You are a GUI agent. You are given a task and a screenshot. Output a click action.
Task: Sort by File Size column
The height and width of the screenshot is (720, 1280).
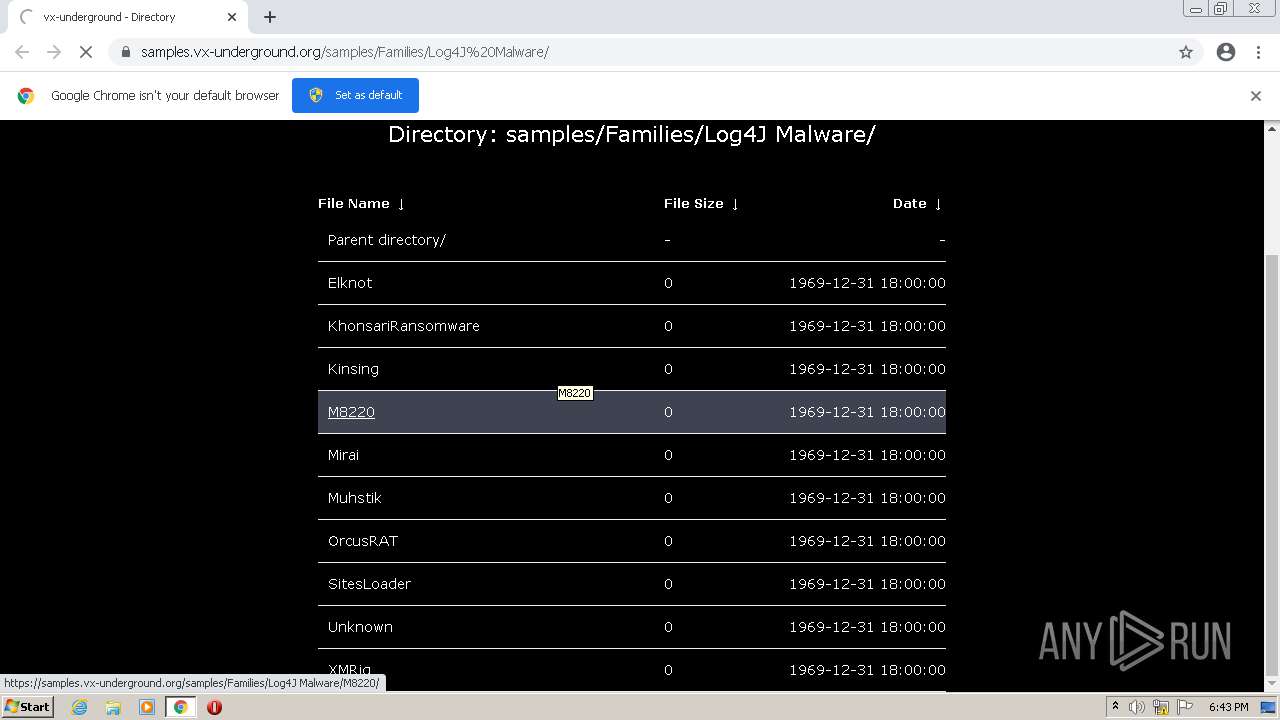click(x=701, y=203)
